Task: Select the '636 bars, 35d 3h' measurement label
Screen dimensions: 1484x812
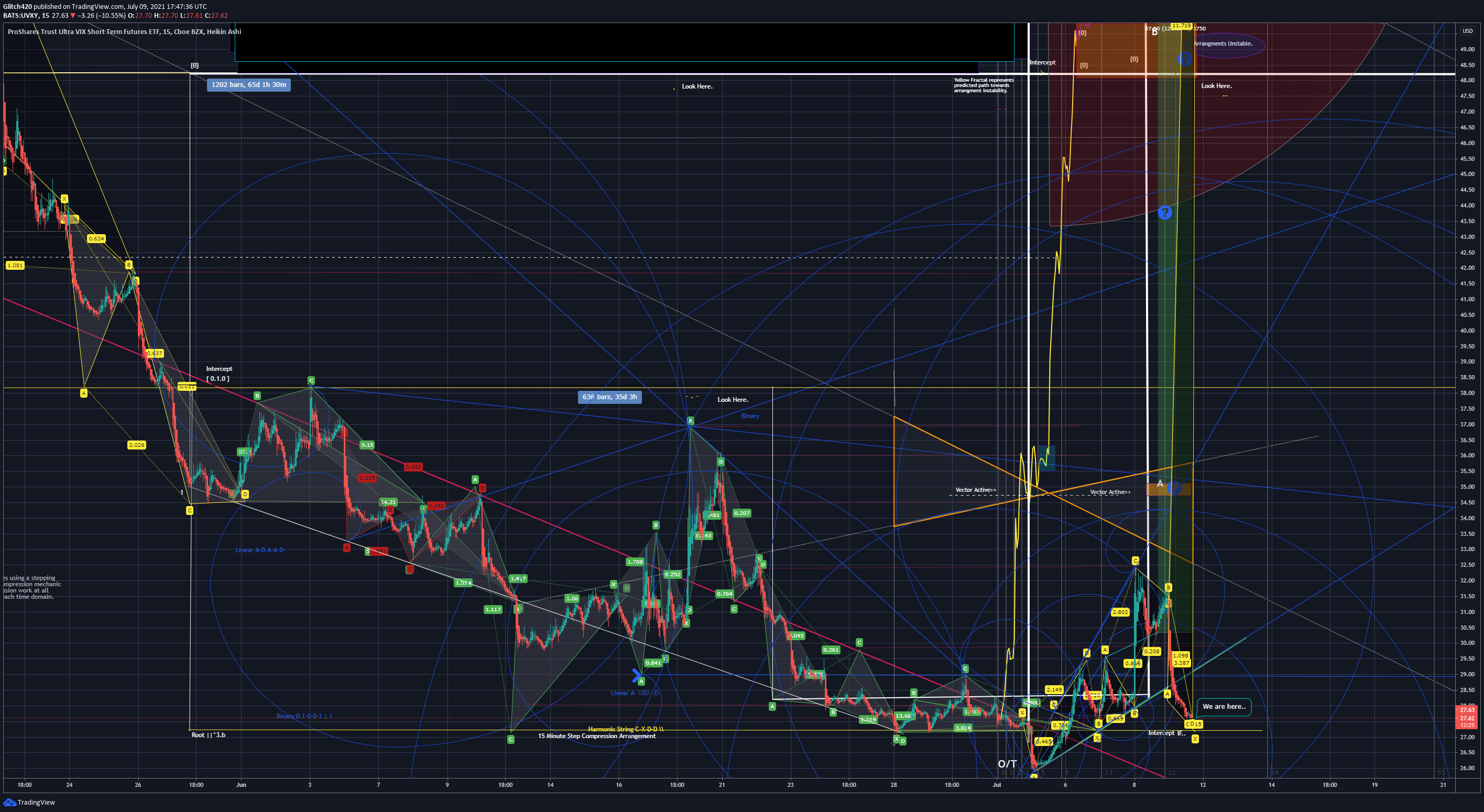Action: point(609,397)
